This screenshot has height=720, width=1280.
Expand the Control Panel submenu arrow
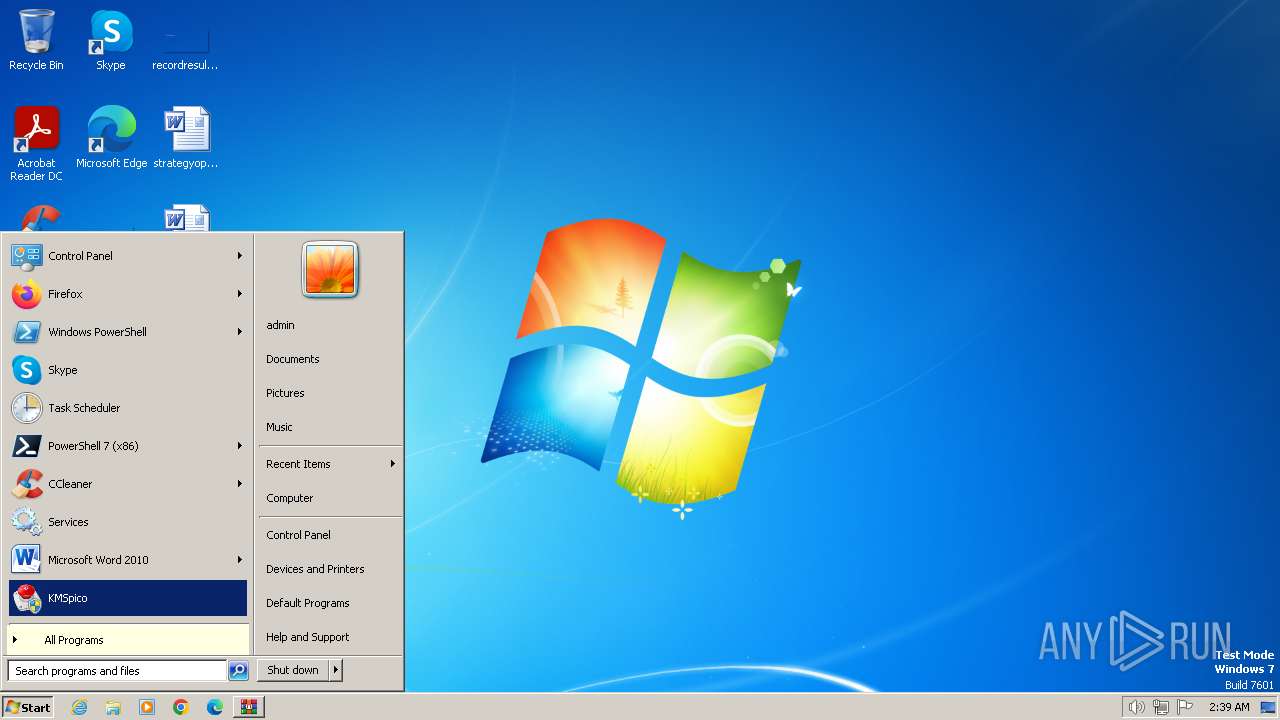[x=240, y=256]
